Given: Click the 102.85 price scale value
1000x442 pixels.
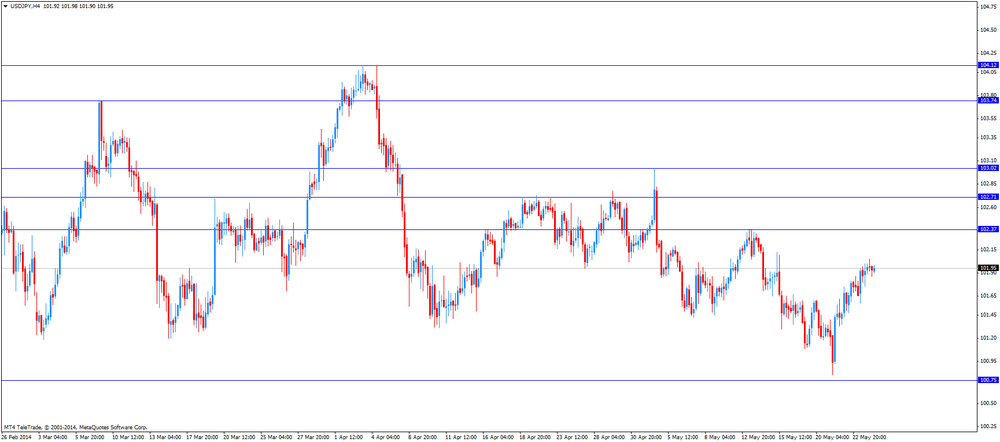Looking at the screenshot, I should coord(988,184).
